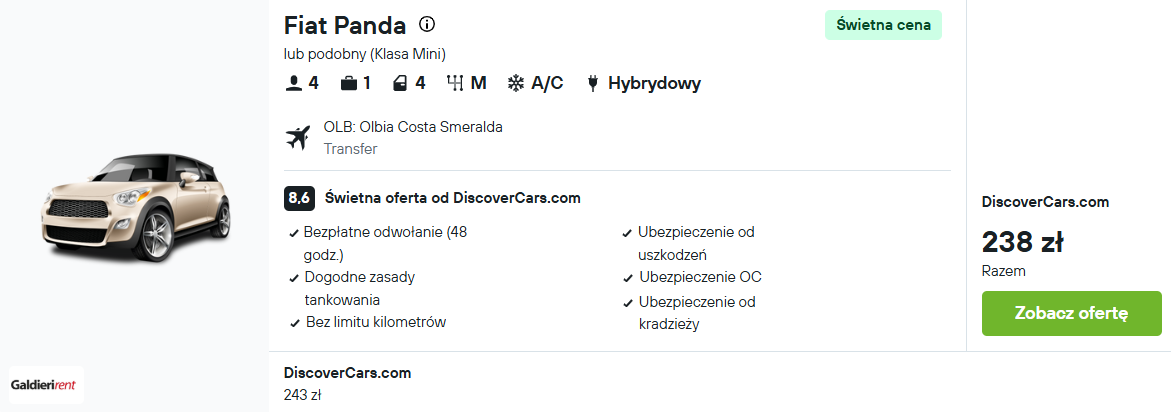
Task: Click Bezpłatne odwołanie (48 godz.) feature
Action: [x=385, y=243]
